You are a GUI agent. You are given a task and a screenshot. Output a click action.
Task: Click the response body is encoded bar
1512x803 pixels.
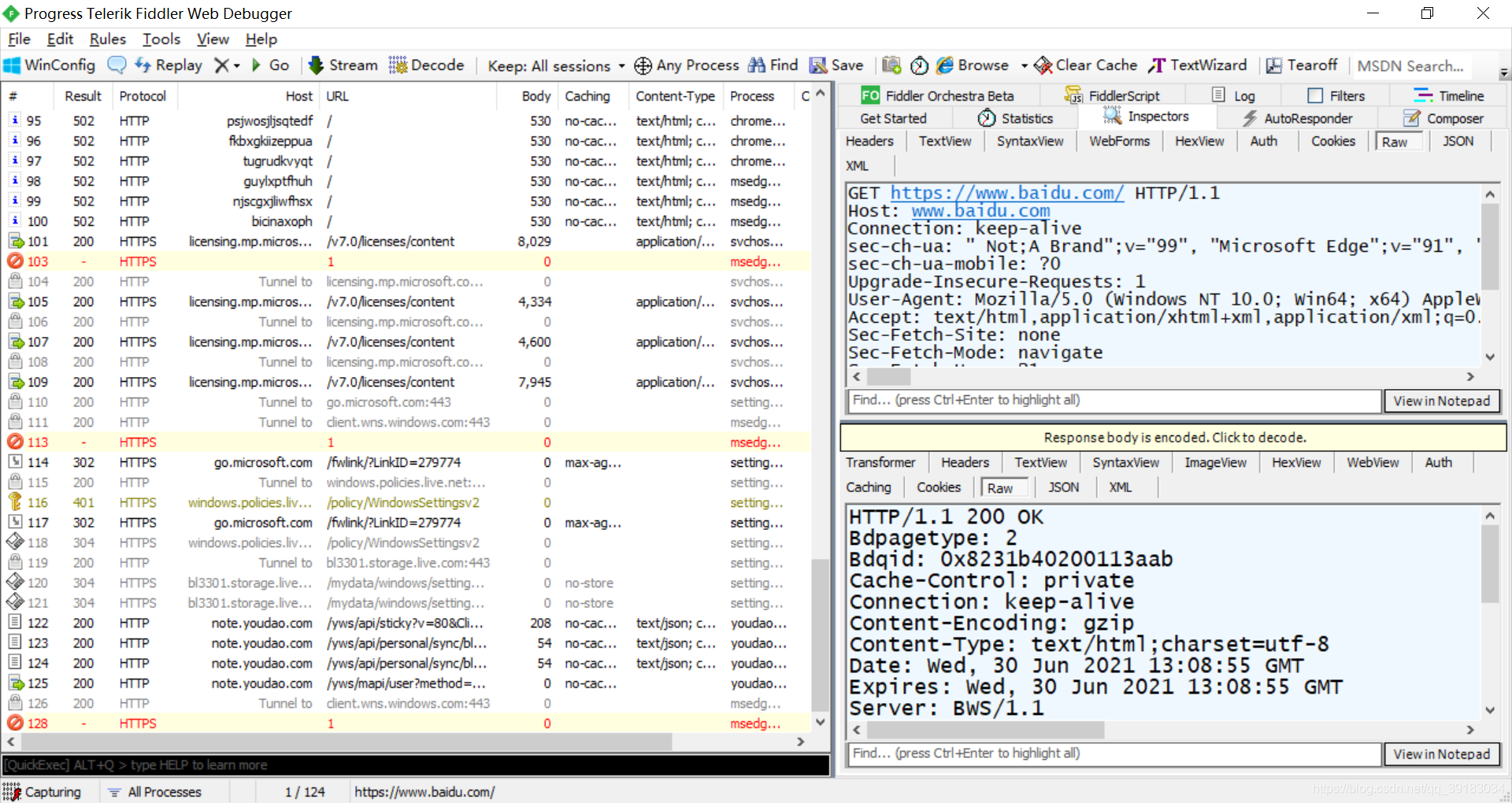click(1174, 438)
